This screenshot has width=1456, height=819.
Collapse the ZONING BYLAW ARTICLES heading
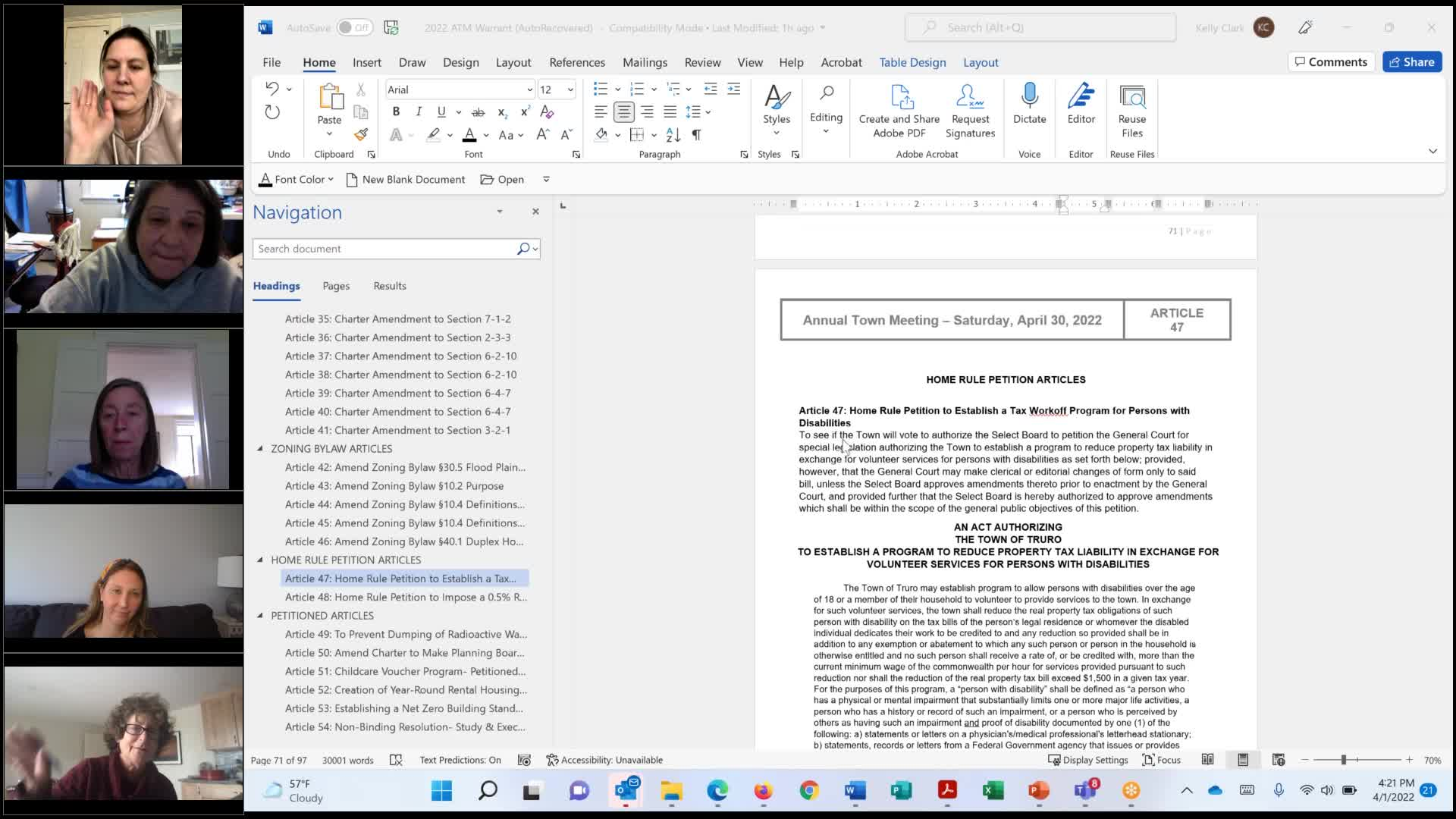pos(260,449)
